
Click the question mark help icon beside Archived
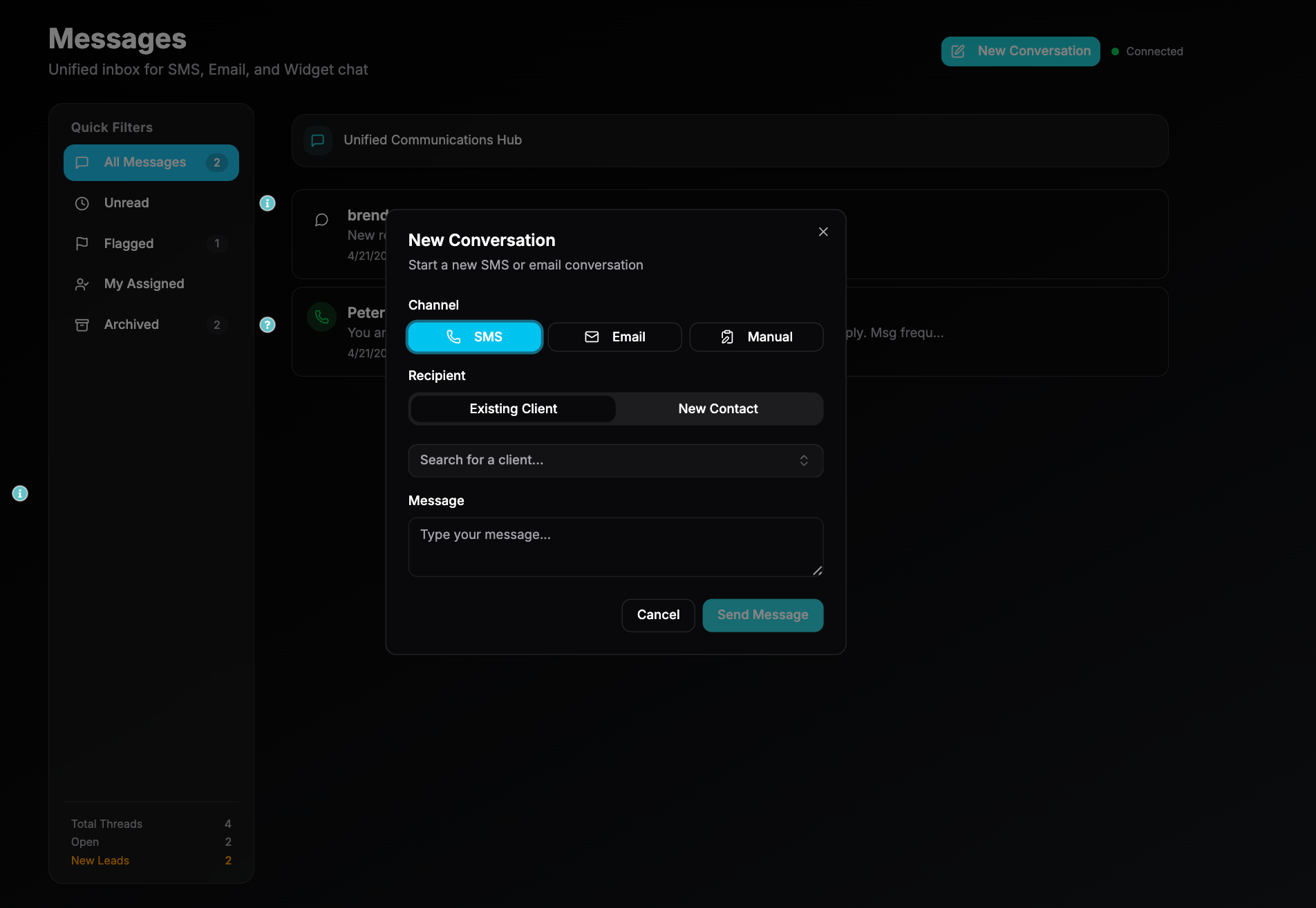pos(267,325)
